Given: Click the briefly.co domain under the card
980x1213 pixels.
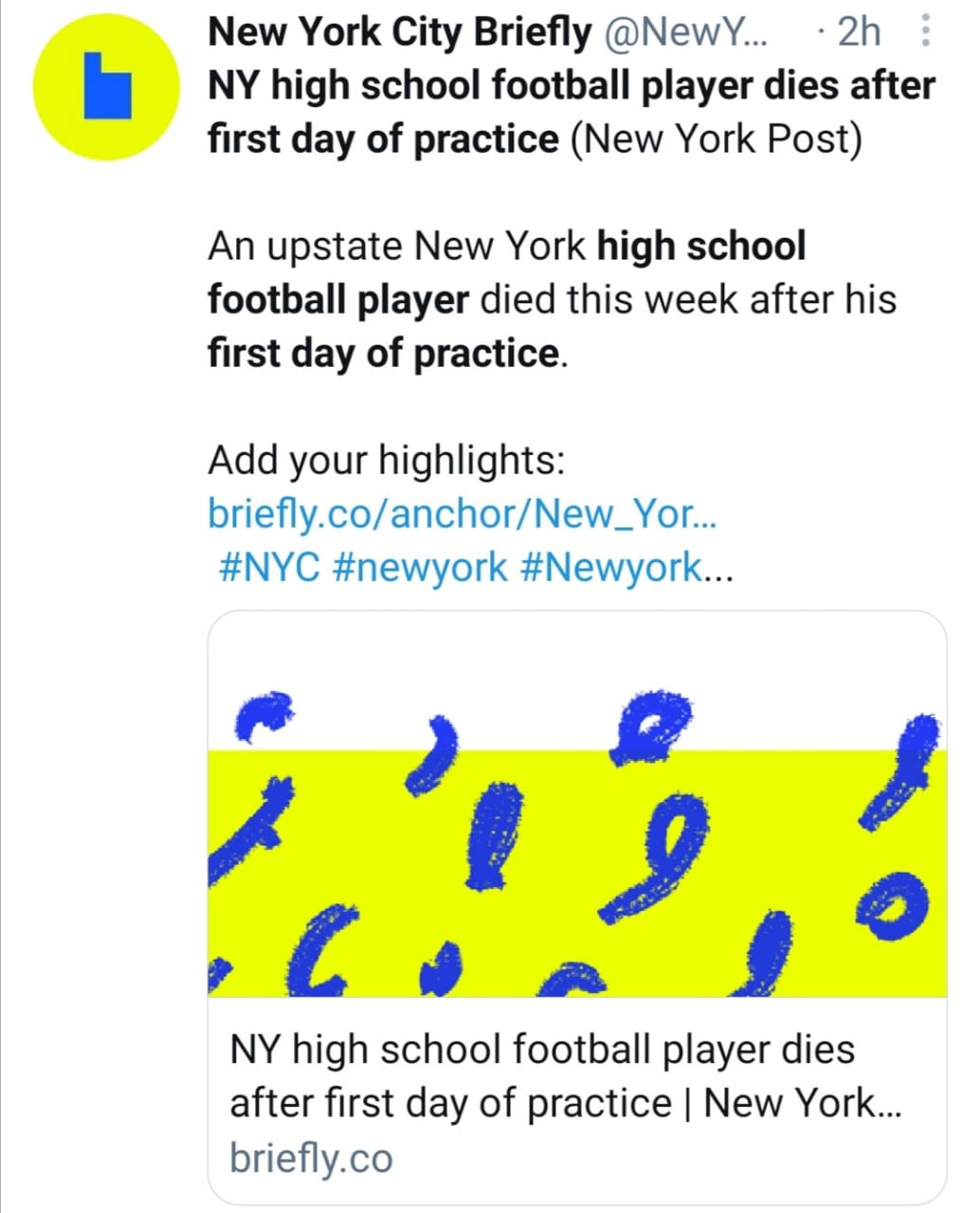Looking at the screenshot, I should coord(311,1158).
